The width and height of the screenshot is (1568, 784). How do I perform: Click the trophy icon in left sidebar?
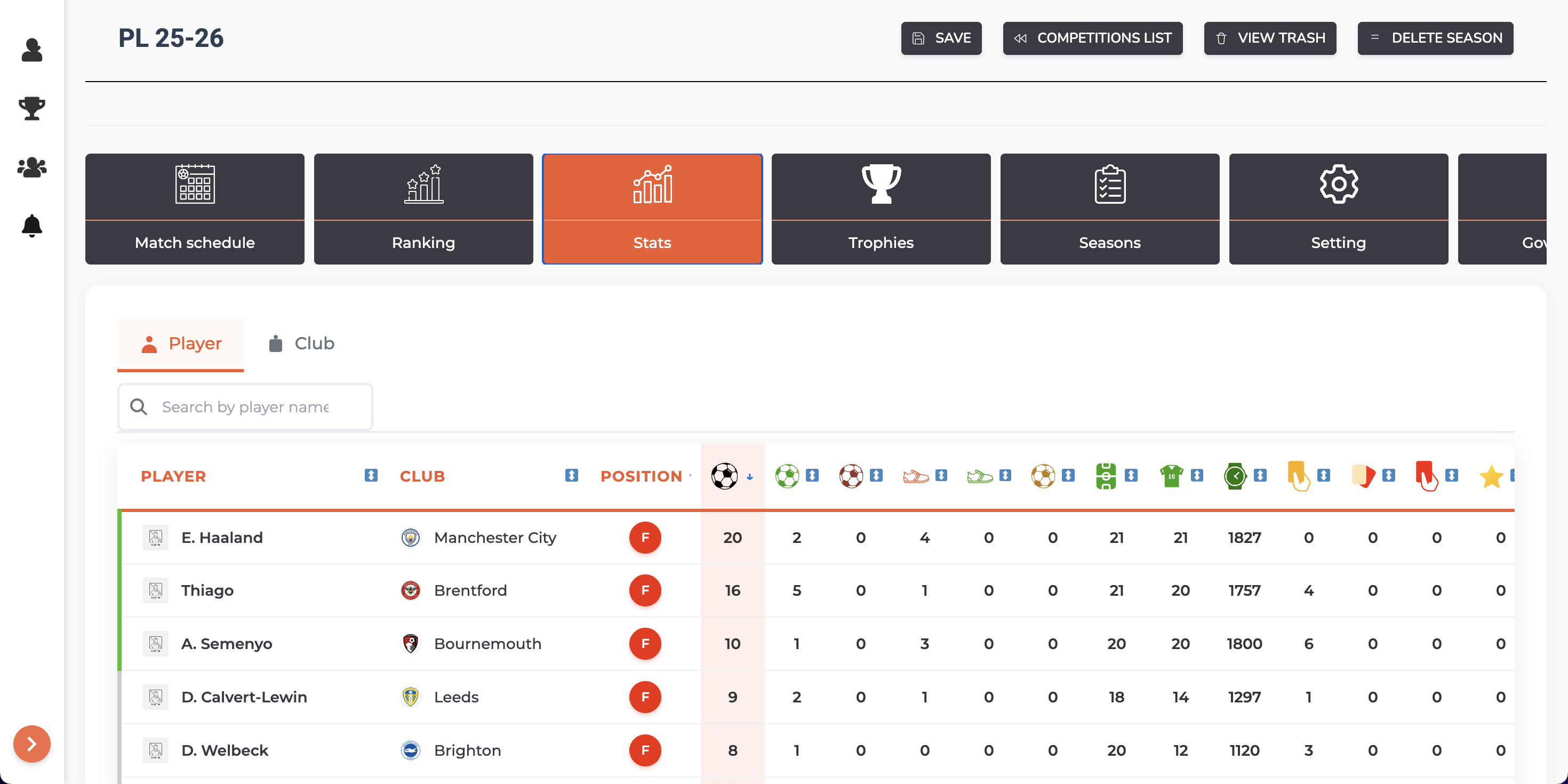click(31, 108)
